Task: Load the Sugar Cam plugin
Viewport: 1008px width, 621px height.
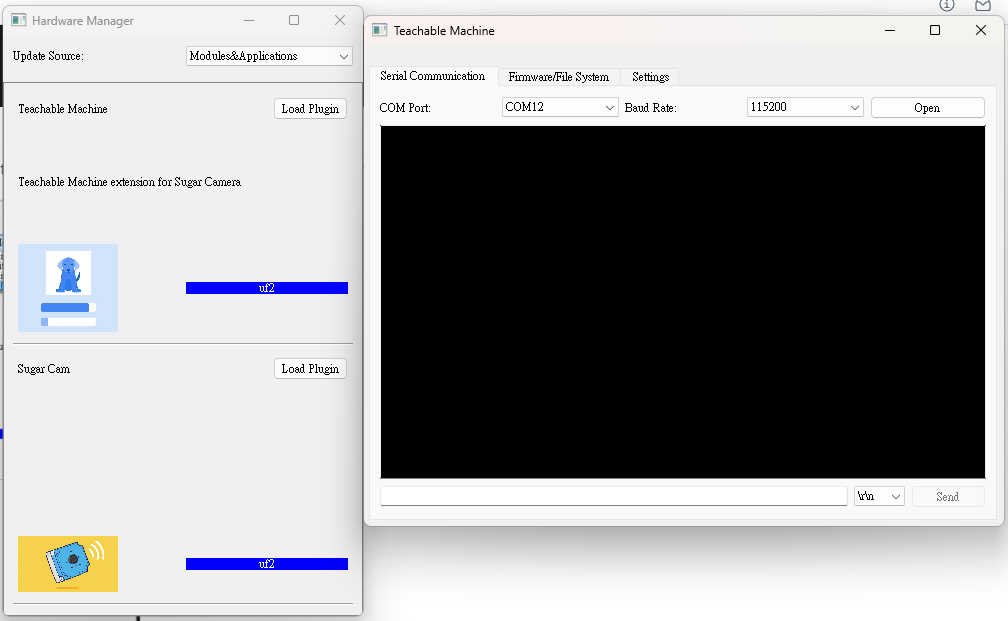Action: 310,368
